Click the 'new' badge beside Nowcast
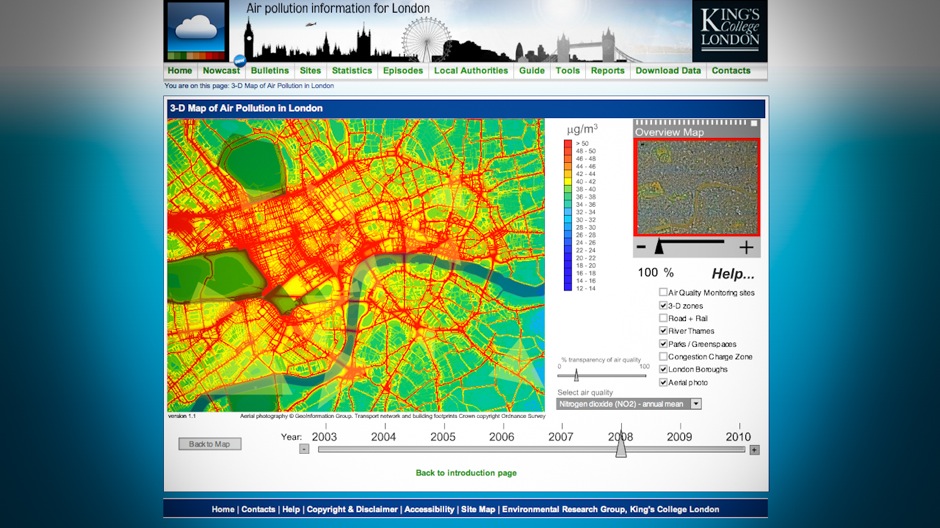The height and width of the screenshot is (528, 940). (240, 61)
